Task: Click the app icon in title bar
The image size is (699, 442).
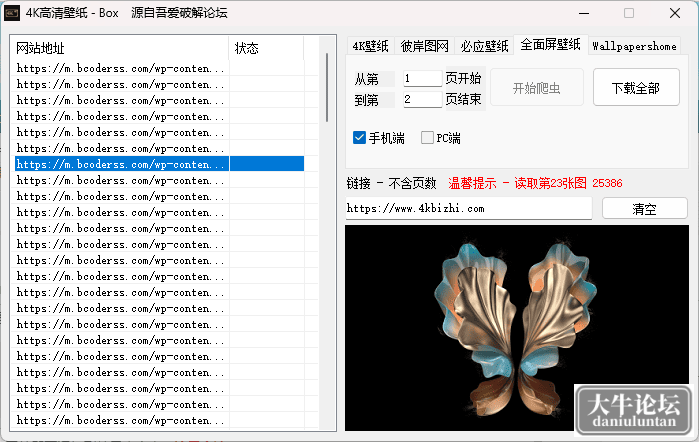Action: (12, 13)
